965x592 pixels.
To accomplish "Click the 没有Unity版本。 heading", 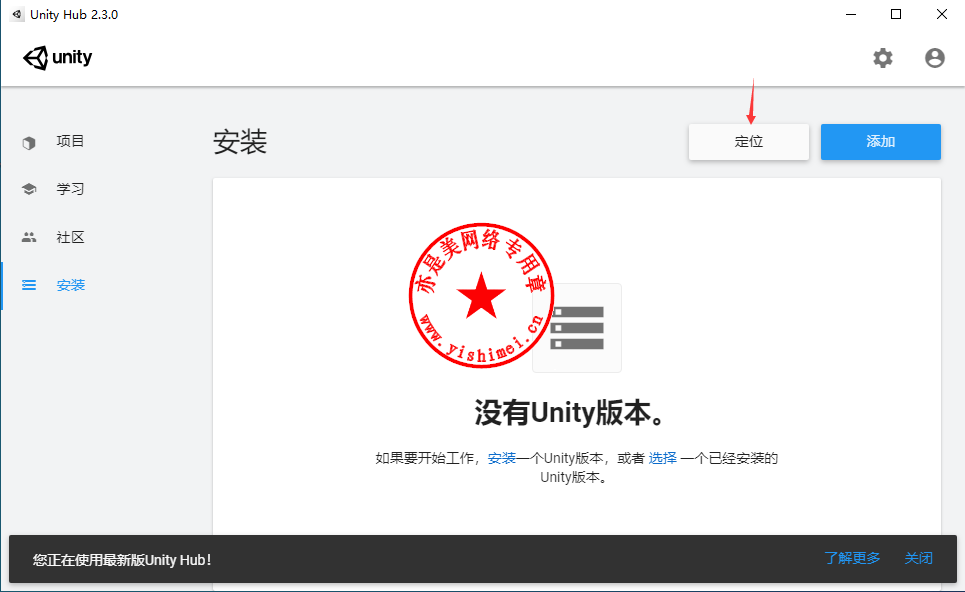I will click(570, 412).
